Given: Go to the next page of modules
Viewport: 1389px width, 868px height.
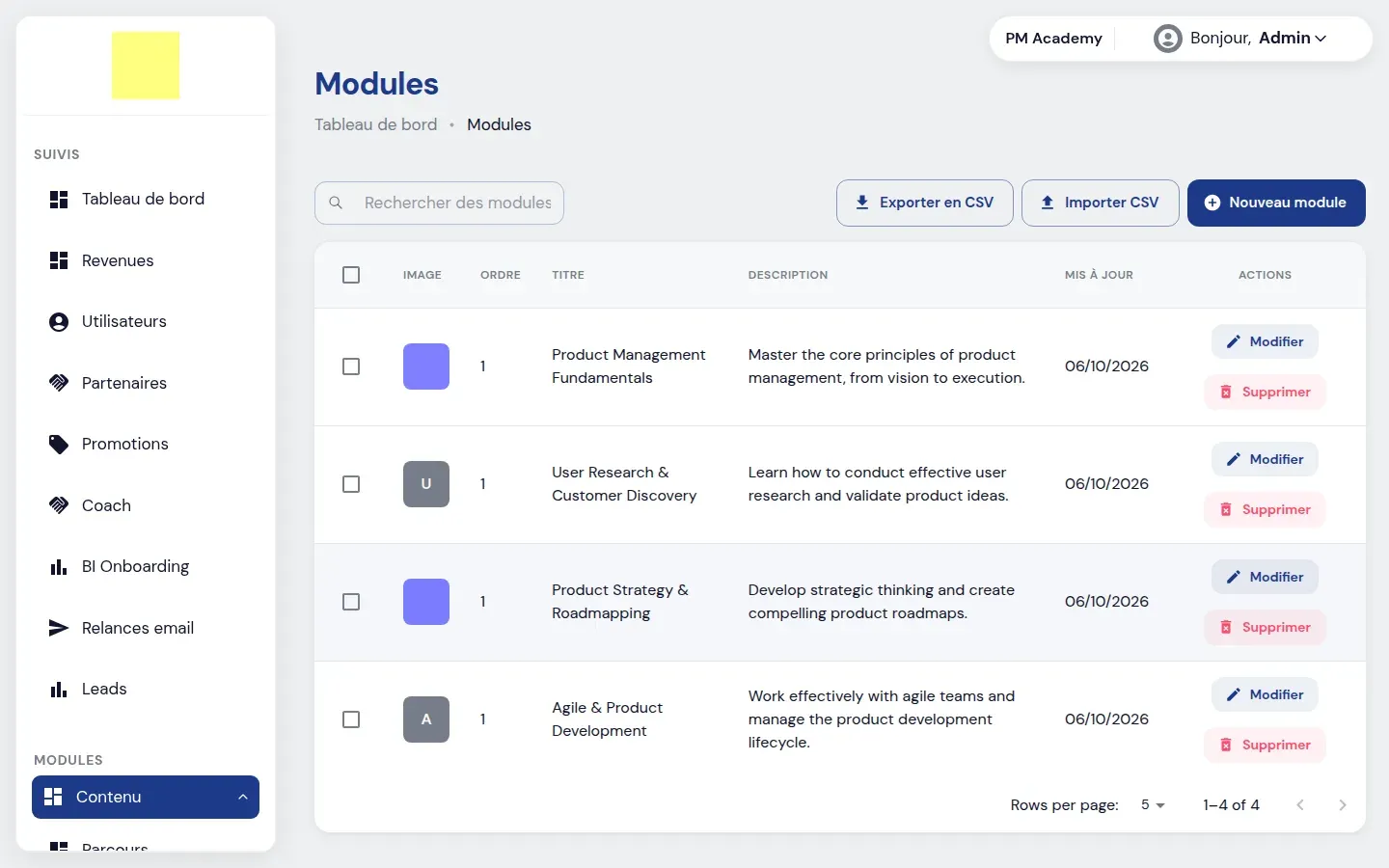Looking at the screenshot, I should coord(1343,805).
